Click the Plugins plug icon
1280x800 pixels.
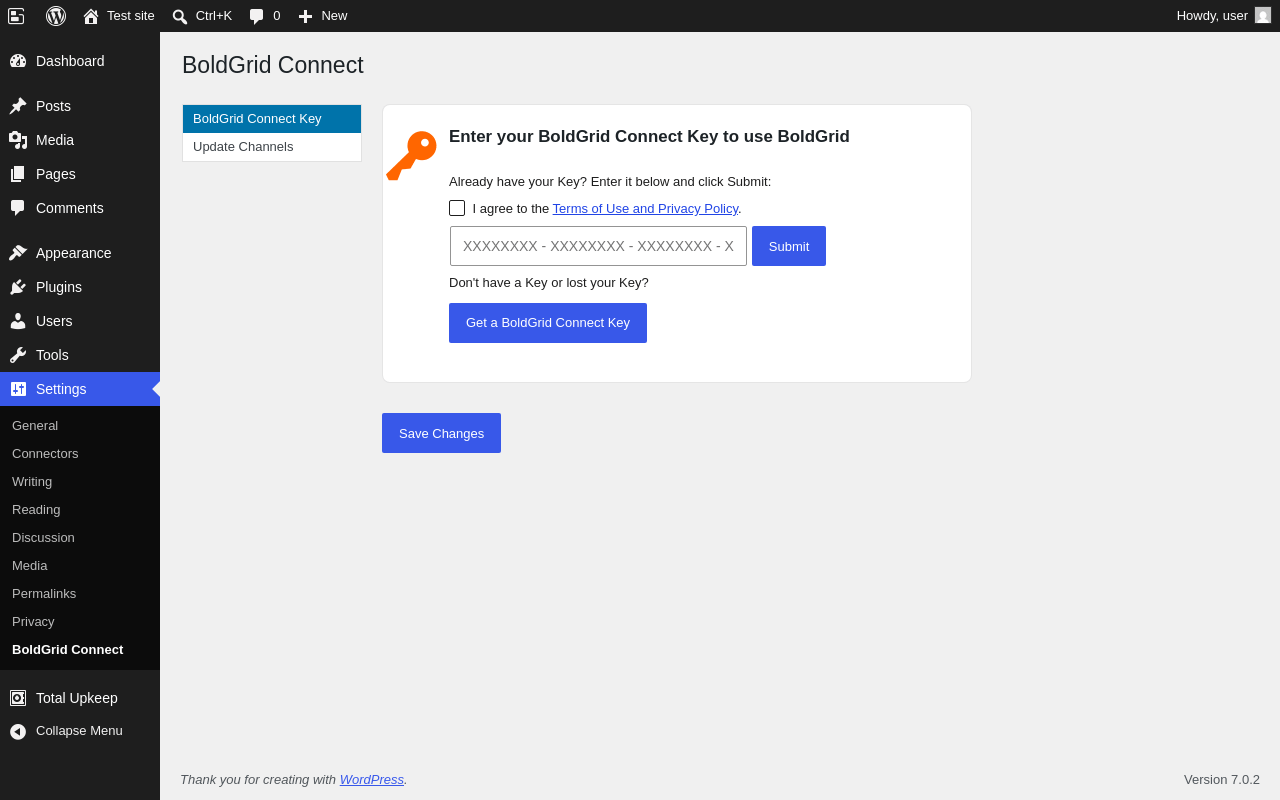tap(18, 287)
